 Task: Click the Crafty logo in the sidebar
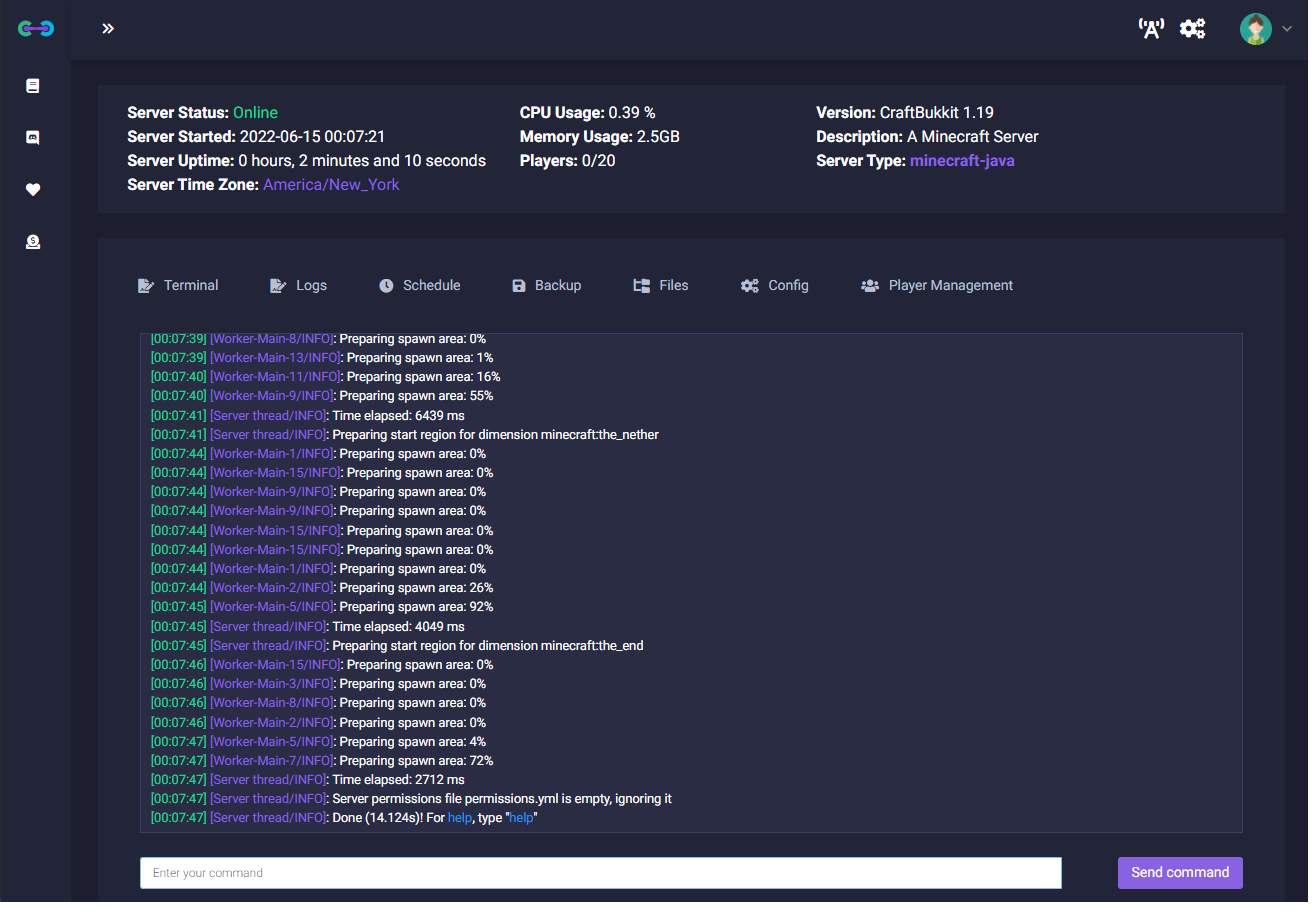click(x=36, y=29)
